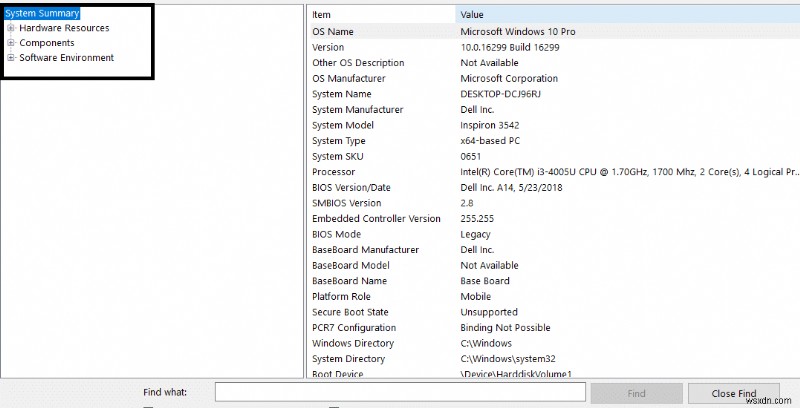Select the Microsoft Corporation value
Image resolution: width=800 pixels, height=408 pixels.
509,79
